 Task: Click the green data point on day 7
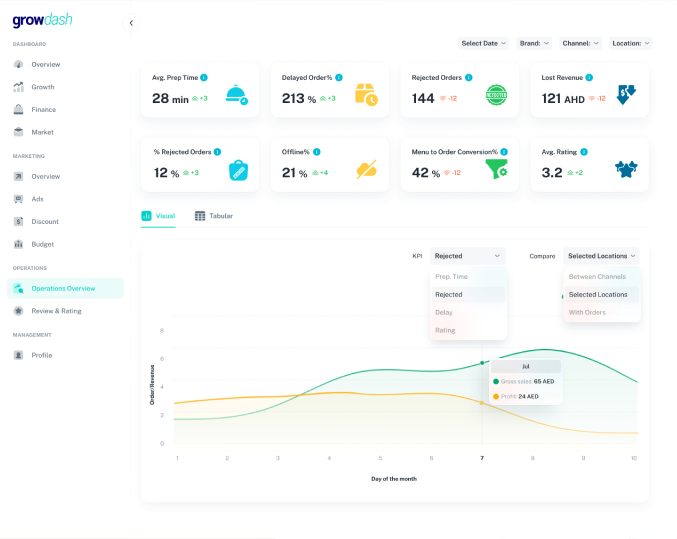point(482,363)
